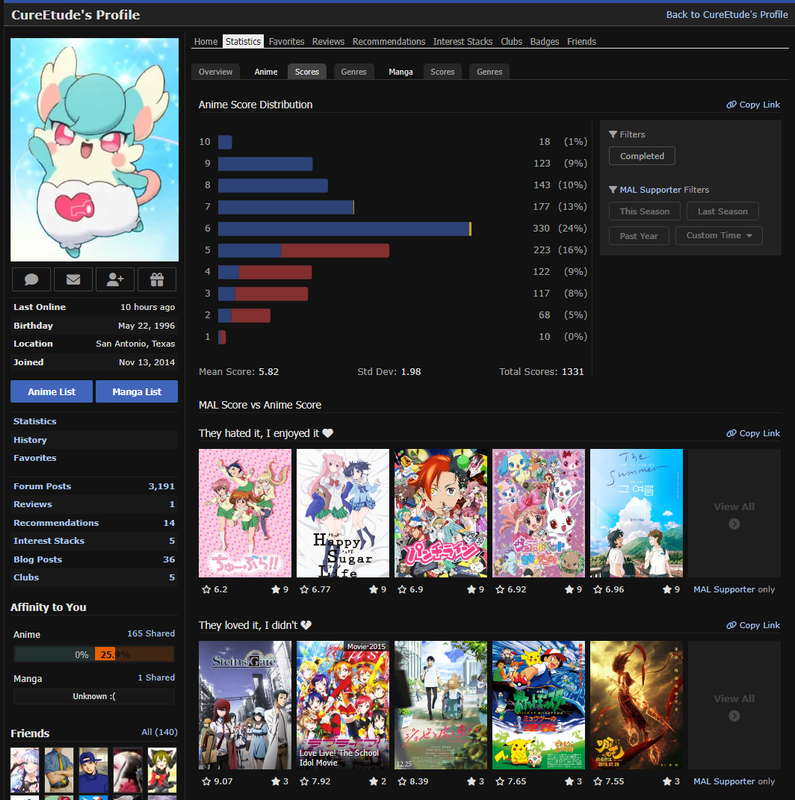The image size is (795, 800).
Task: Open Forum Posts link in sidebar
Action: [42, 486]
